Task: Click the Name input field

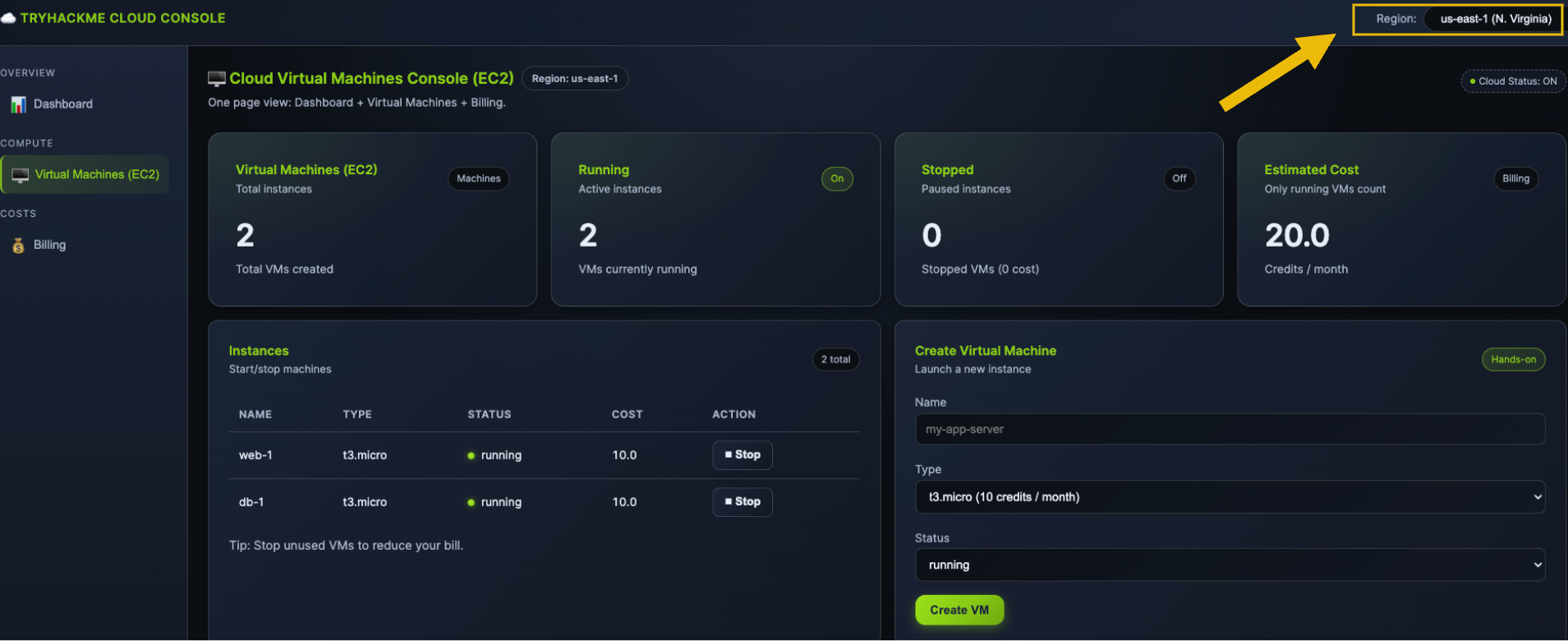Action: (1229, 429)
